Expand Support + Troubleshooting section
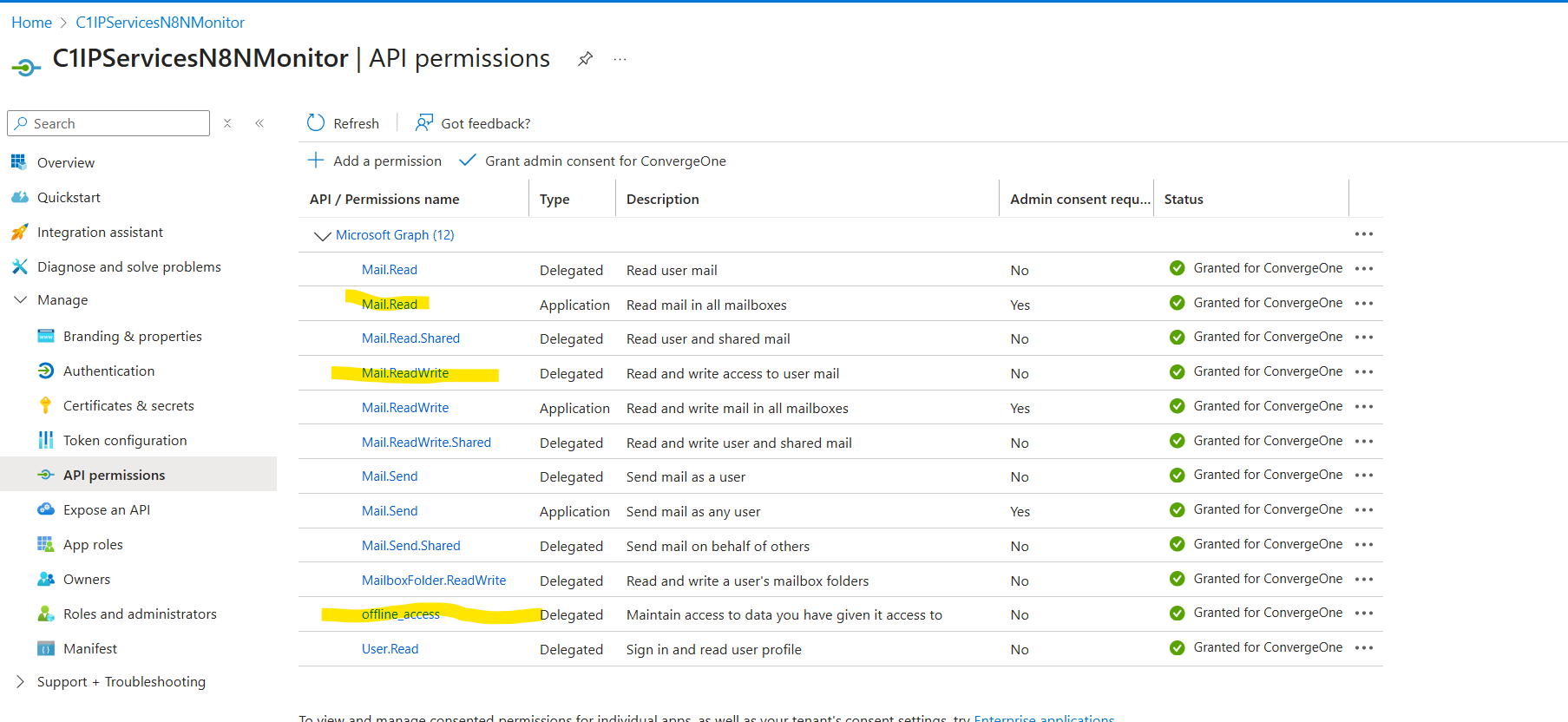The image size is (1568, 722). 21,681
